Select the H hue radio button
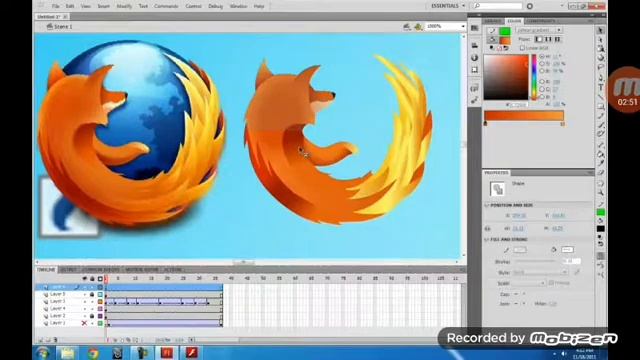Screen dimensions: 640x360 point(542,56)
